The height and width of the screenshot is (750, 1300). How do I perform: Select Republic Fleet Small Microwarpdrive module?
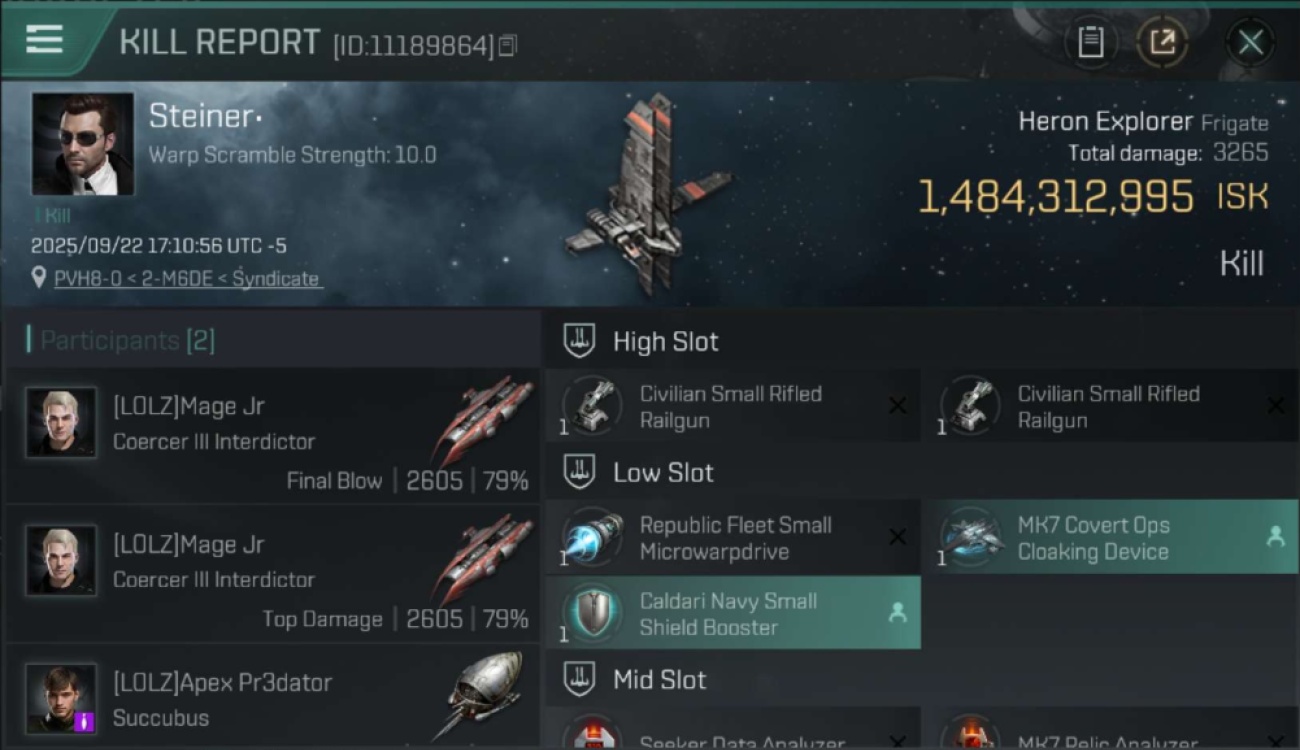(733, 538)
